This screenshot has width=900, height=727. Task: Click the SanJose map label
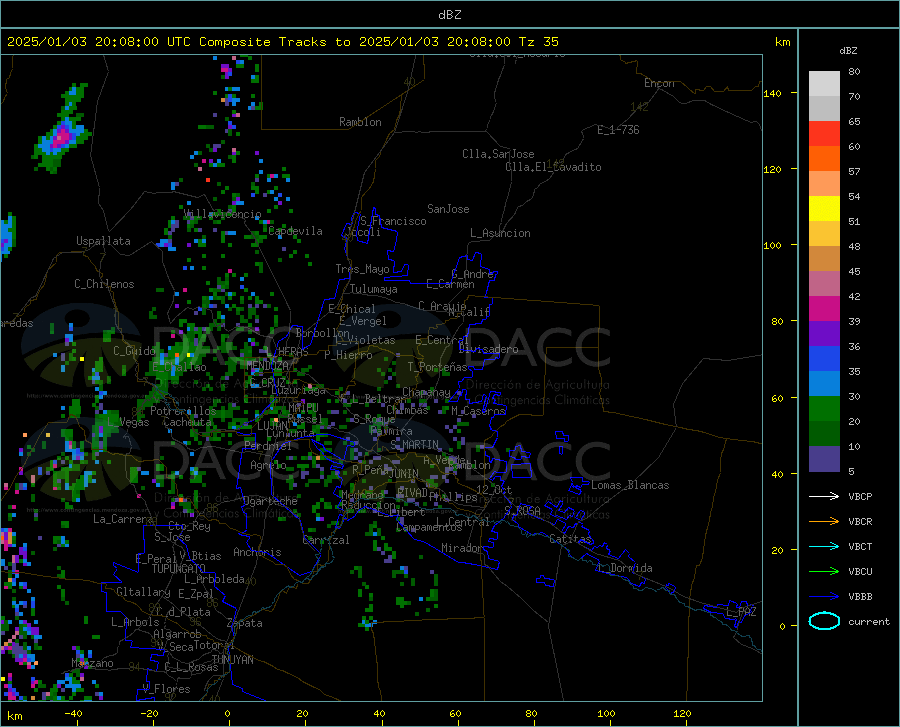click(448, 209)
